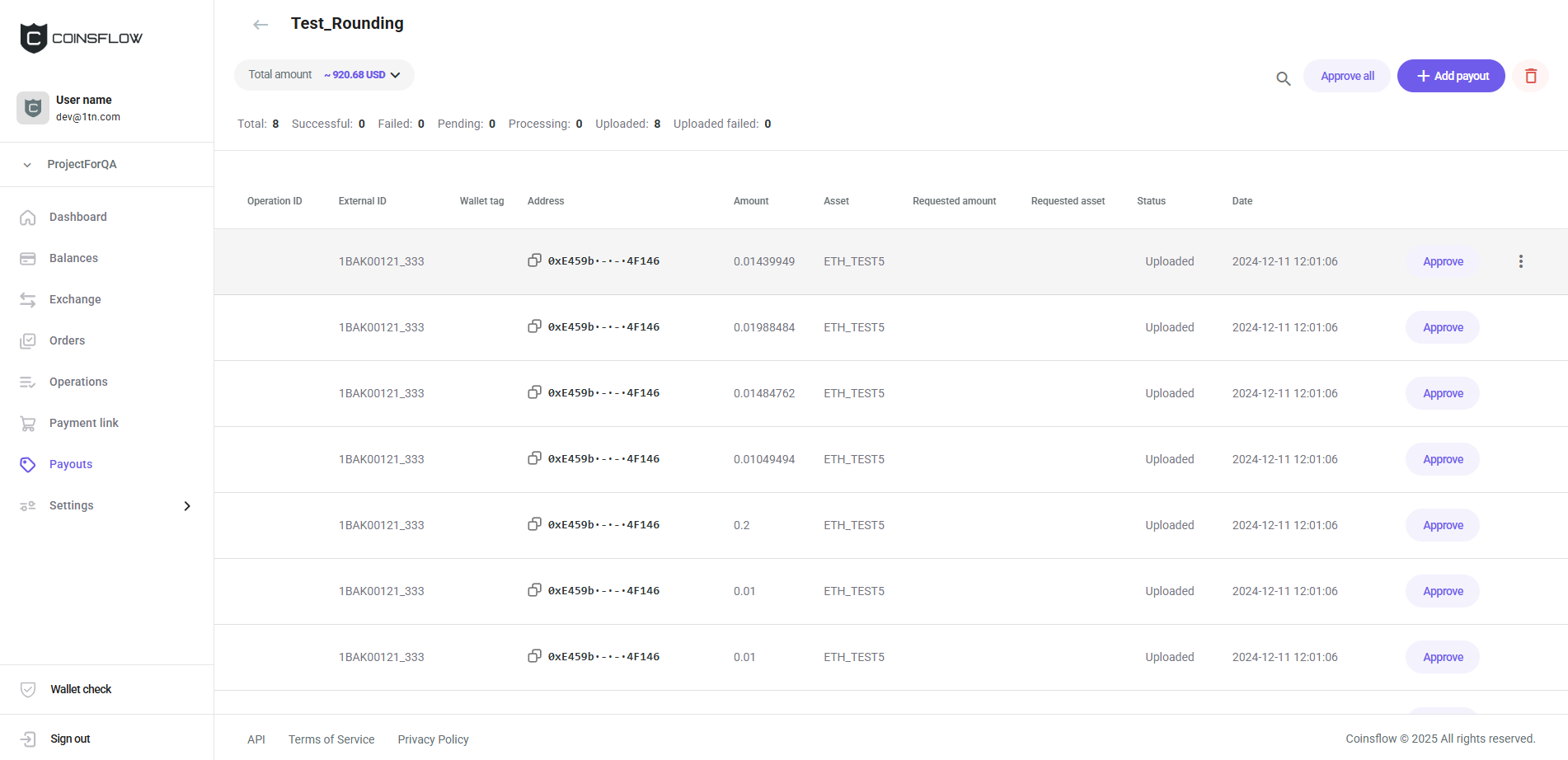The width and height of the screenshot is (1568, 760).
Task: Expand the Settings submenu chevron
Action: point(187,506)
